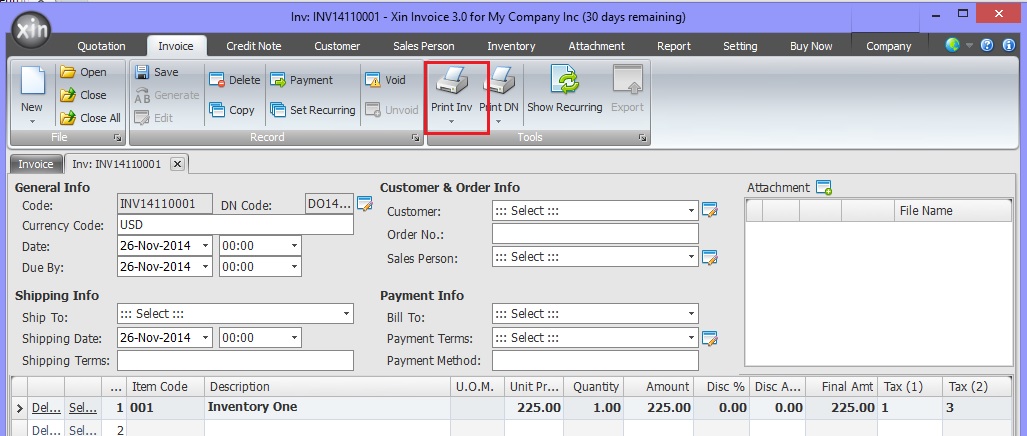Open the Sales Person edit icon
Image resolution: width=1027 pixels, height=436 pixels.
pyautogui.click(x=710, y=257)
